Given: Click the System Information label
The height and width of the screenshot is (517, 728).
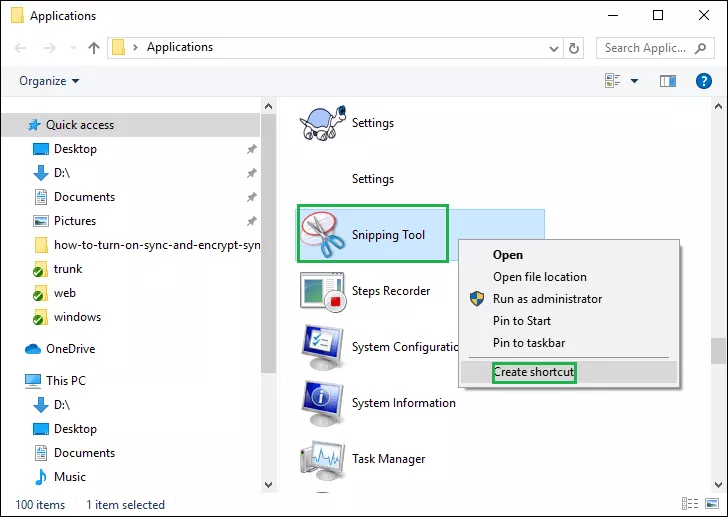Looking at the screenshot, I should coord(403,403).
